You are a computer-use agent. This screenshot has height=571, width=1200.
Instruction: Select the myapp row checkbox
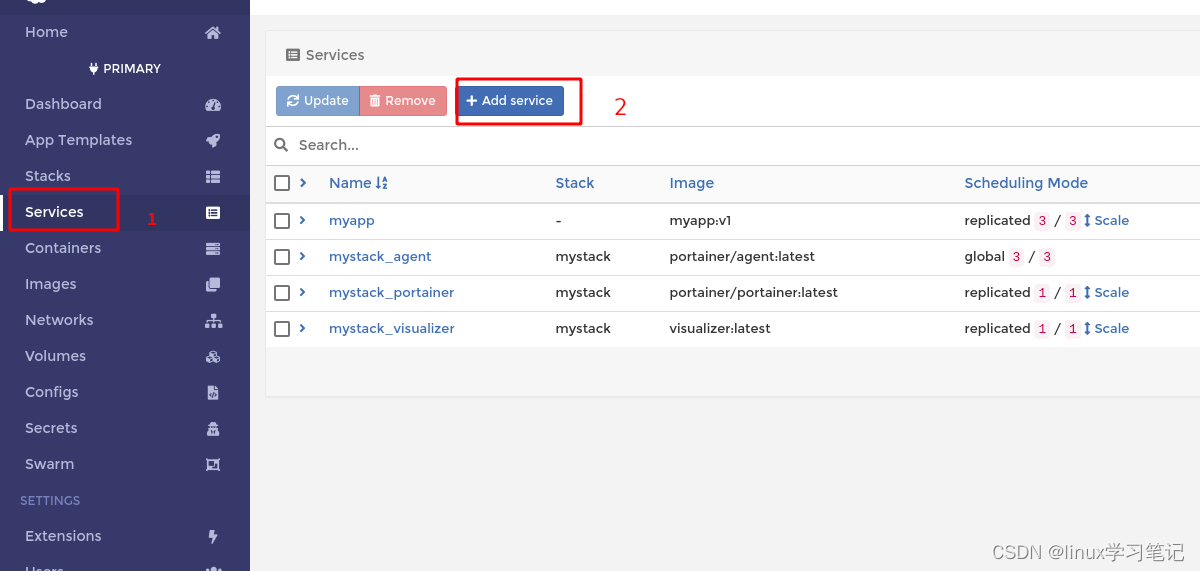click(282, 220)
